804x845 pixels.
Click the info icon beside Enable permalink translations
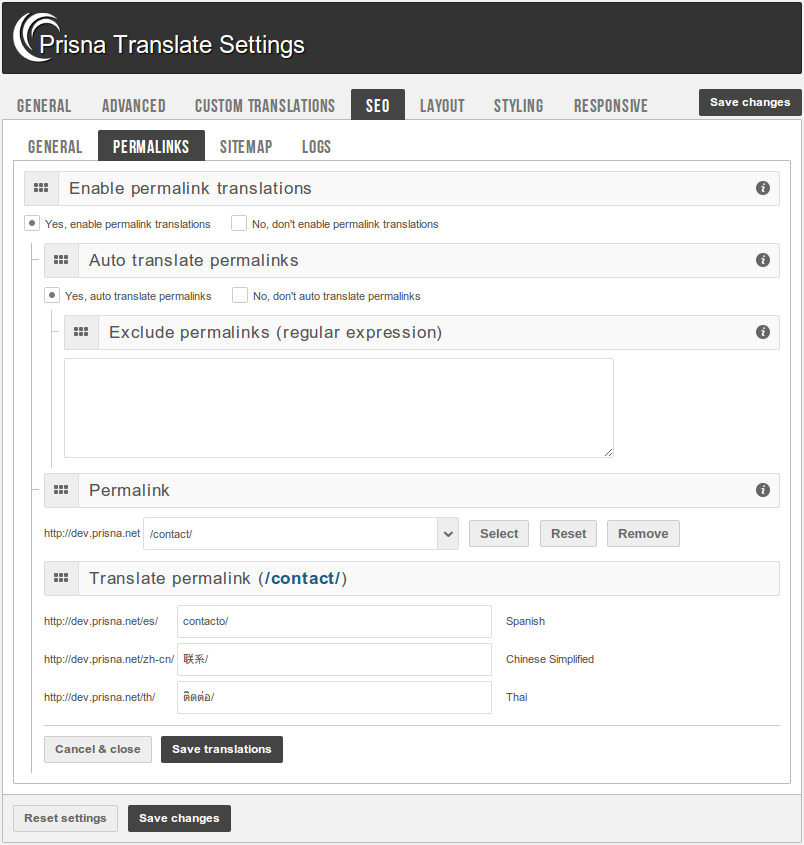pos(762,188)
